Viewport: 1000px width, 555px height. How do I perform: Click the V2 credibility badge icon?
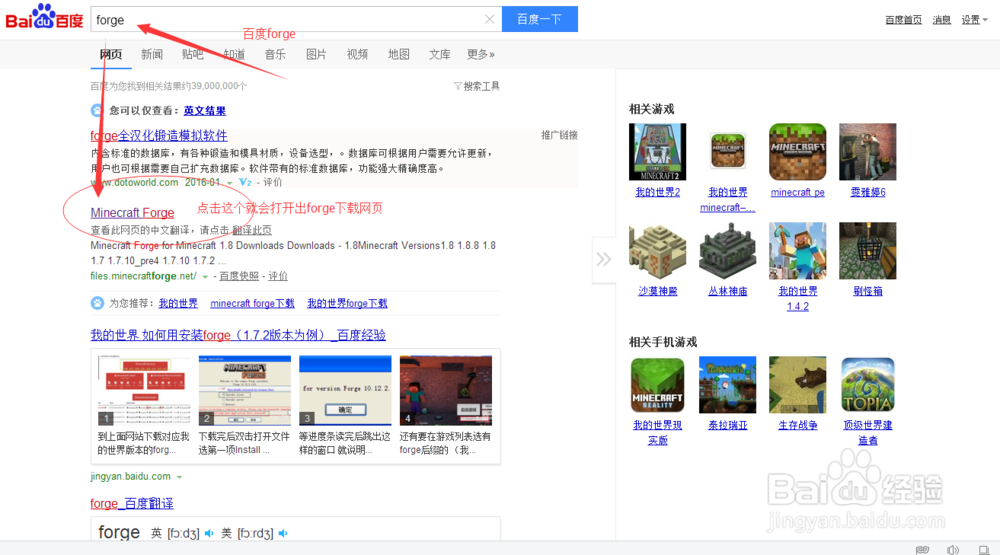[x=245, y=182]
